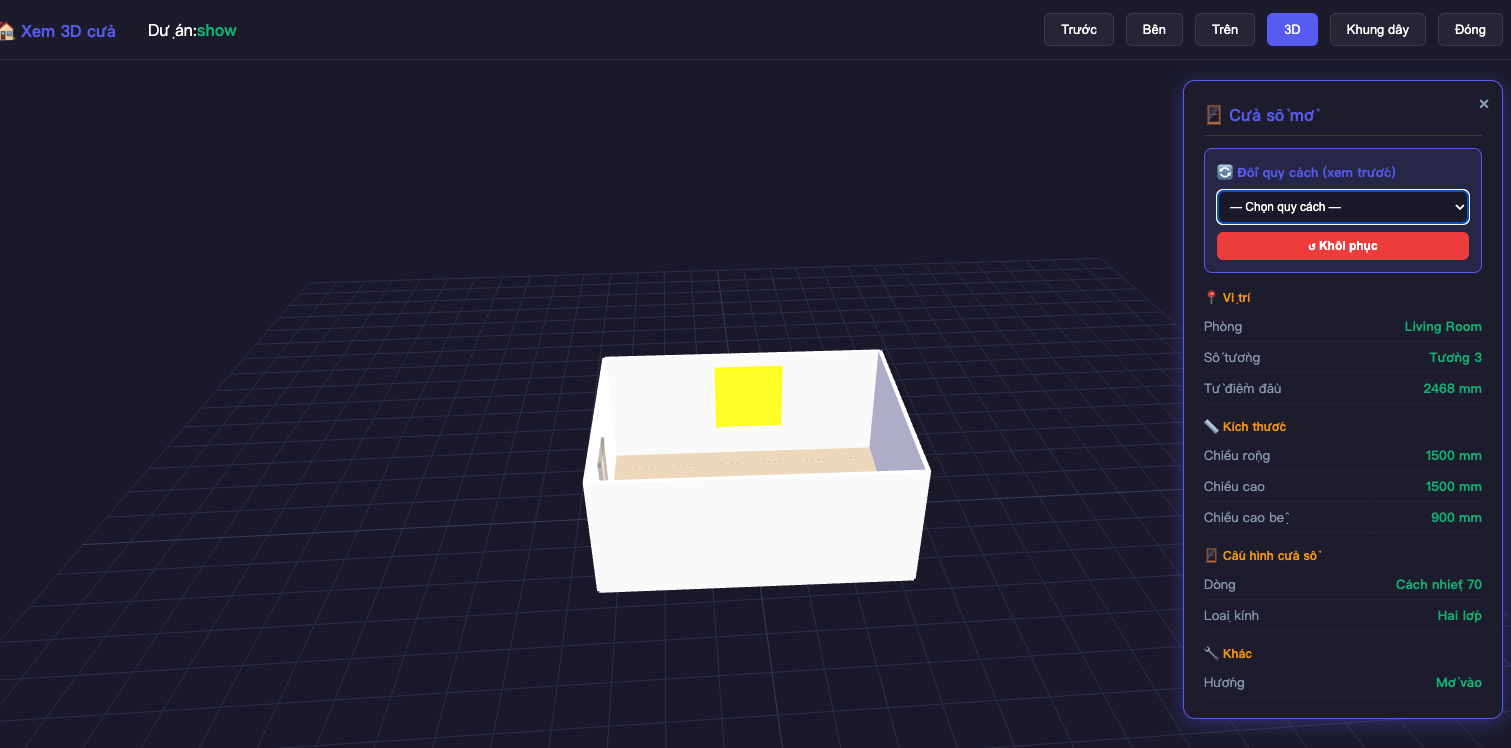The width and height of the screenshot is (1511, 748).
Task: Click the "Hướng" label
Action: click(x=1225, y=682)
